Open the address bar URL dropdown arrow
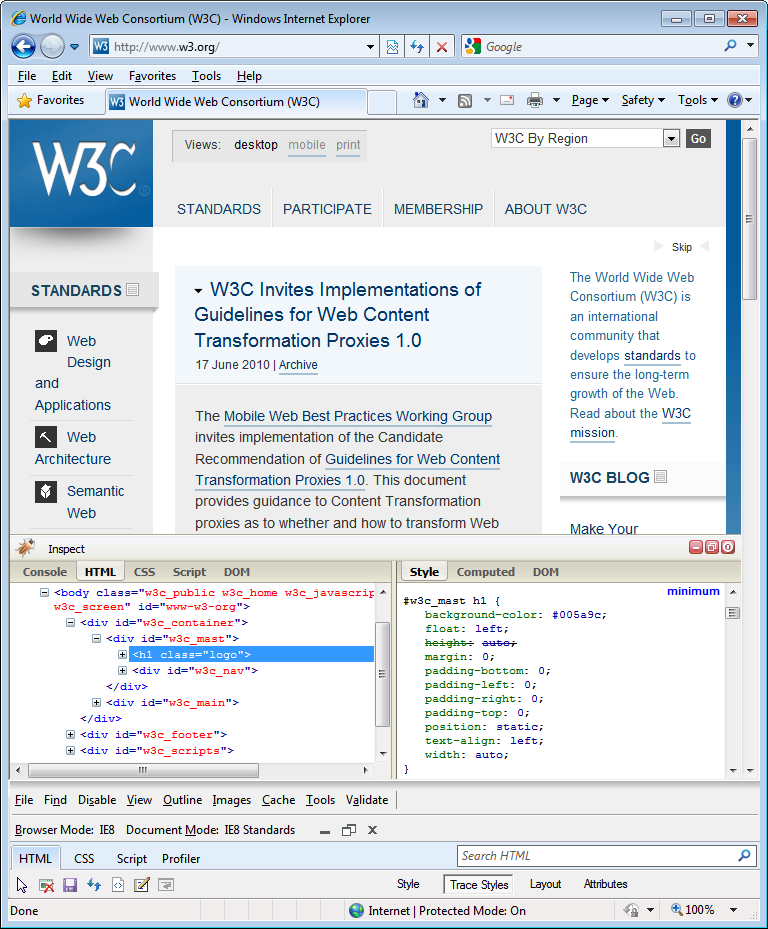This screenshot has width=768, height=929. coord(370,47)
